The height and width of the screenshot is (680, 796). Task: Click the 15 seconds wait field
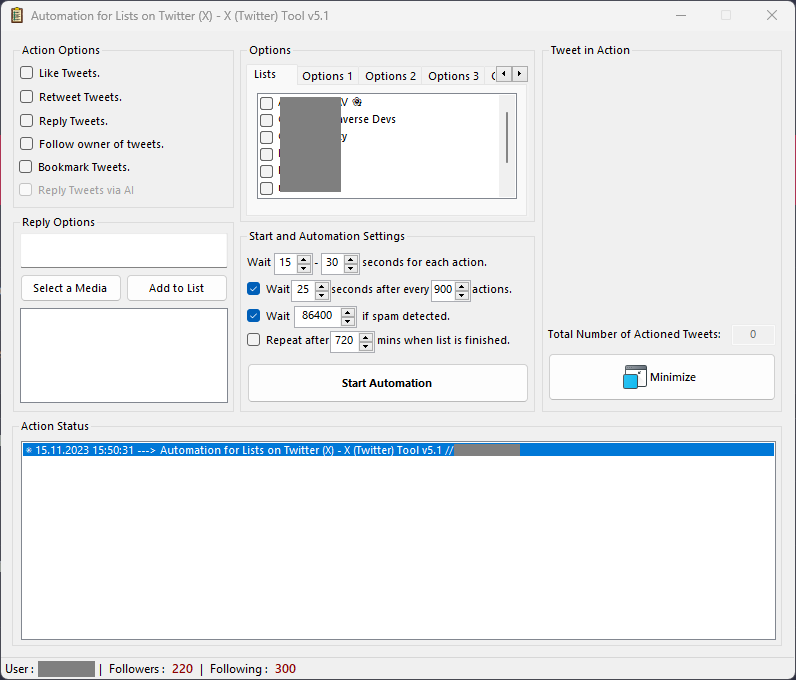tap(286, 263)
